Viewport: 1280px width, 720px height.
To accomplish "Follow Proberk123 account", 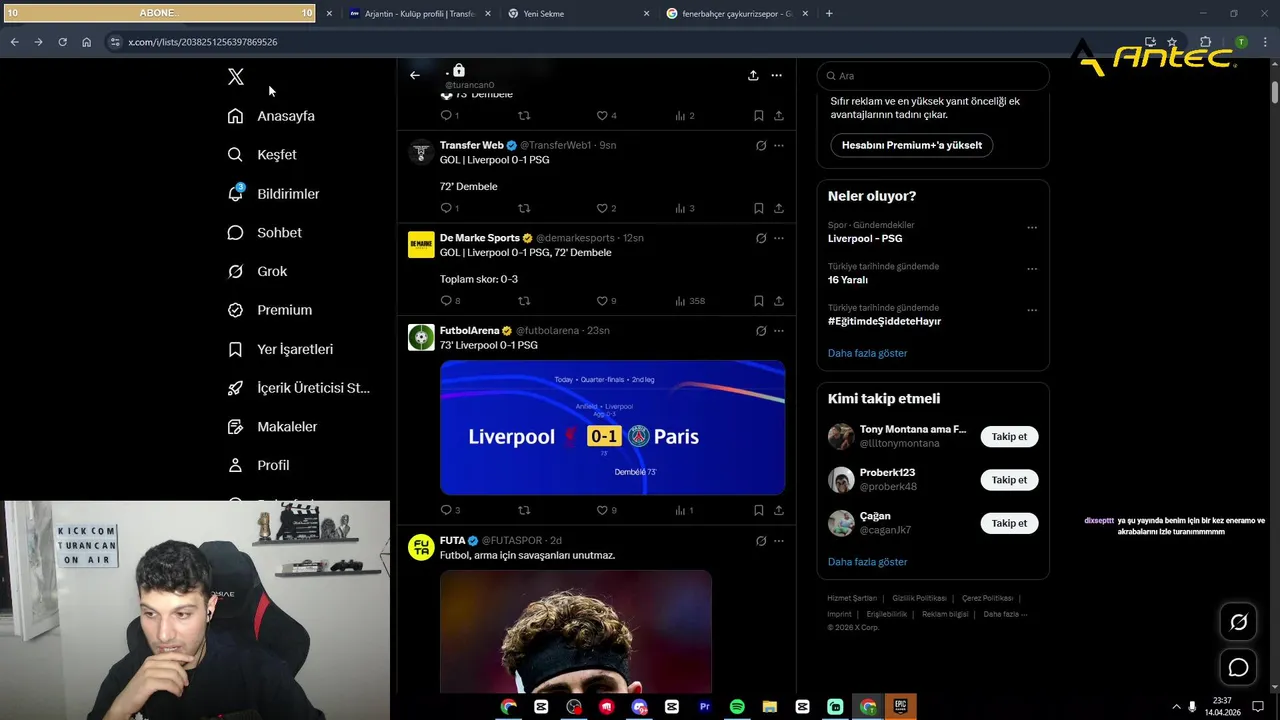I will pyautogui.click(x=1009, y=480).
